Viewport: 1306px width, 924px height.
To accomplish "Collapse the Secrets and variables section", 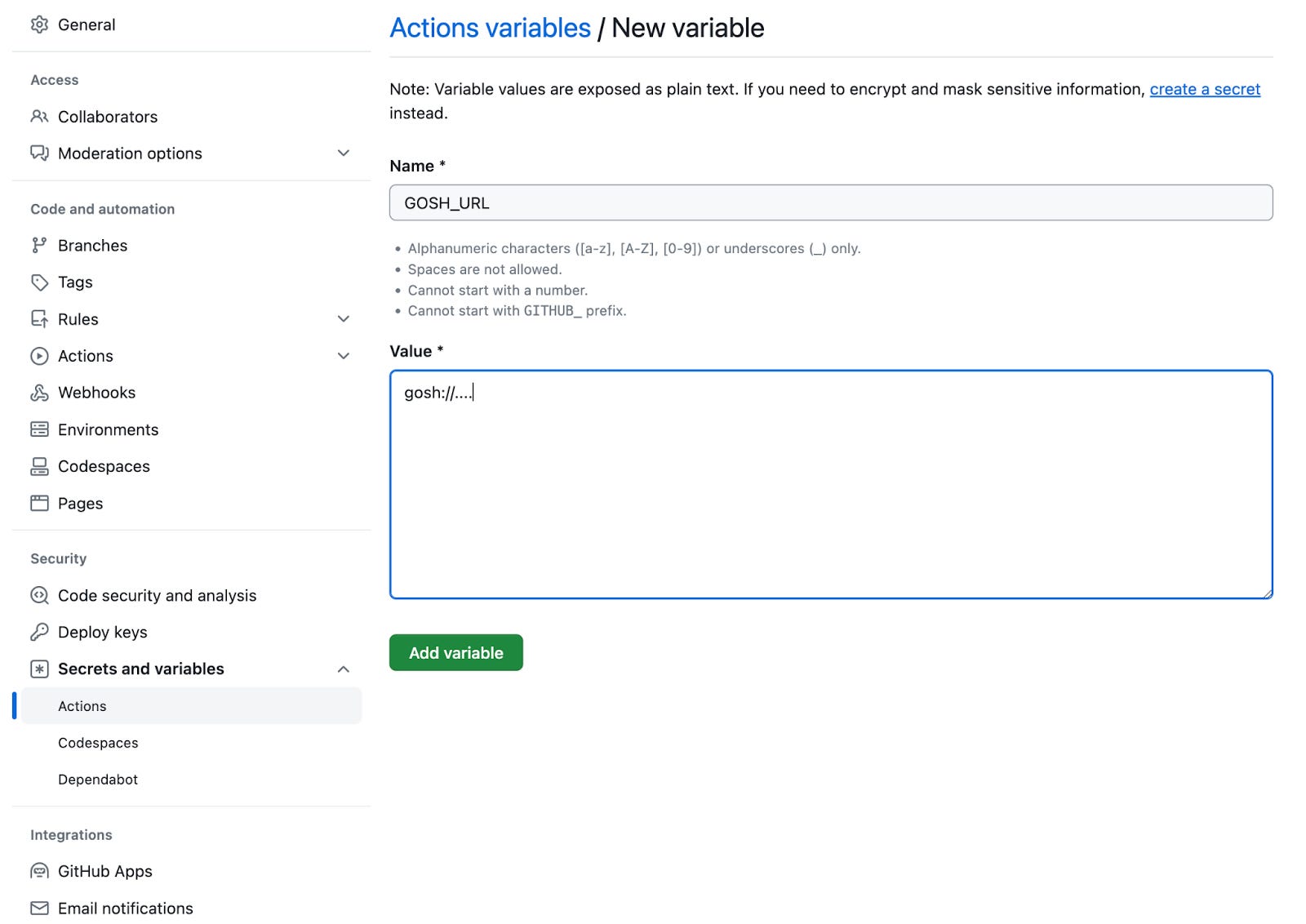I will point(344,669).
